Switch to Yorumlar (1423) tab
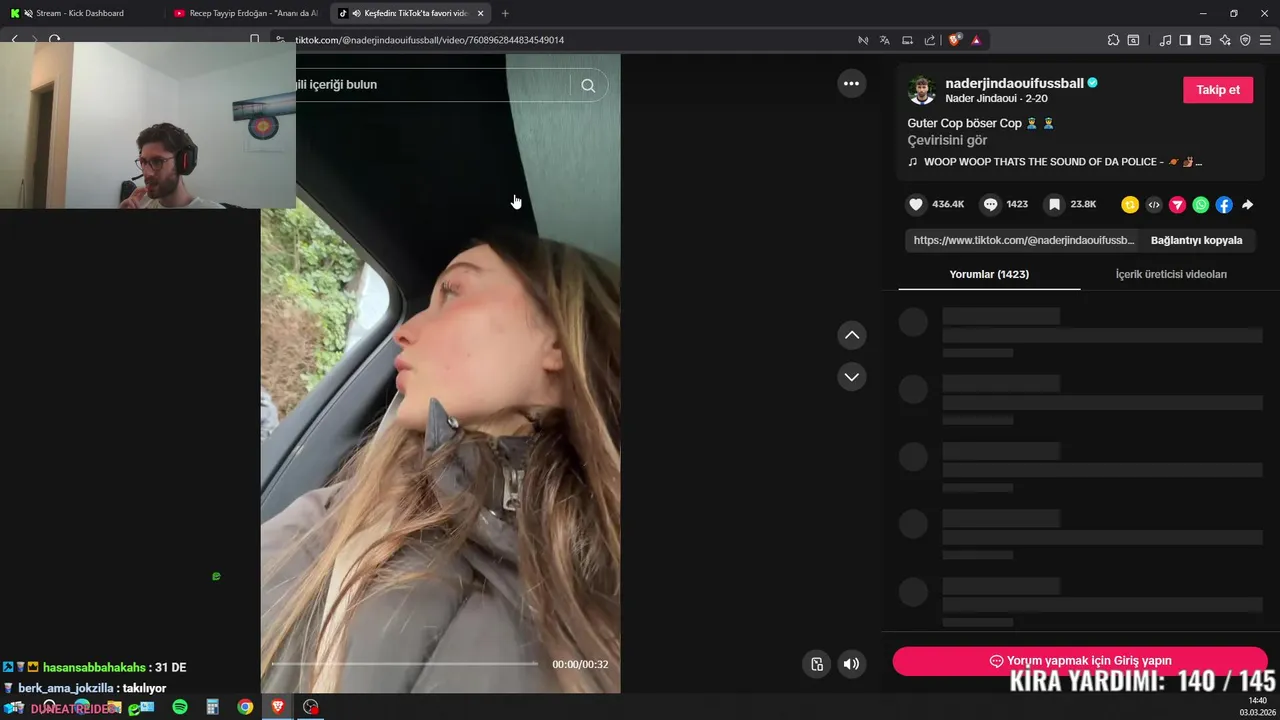 [989, 274]
